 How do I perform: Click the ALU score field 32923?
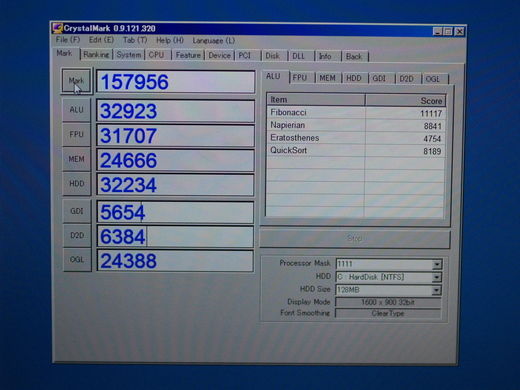175,111
